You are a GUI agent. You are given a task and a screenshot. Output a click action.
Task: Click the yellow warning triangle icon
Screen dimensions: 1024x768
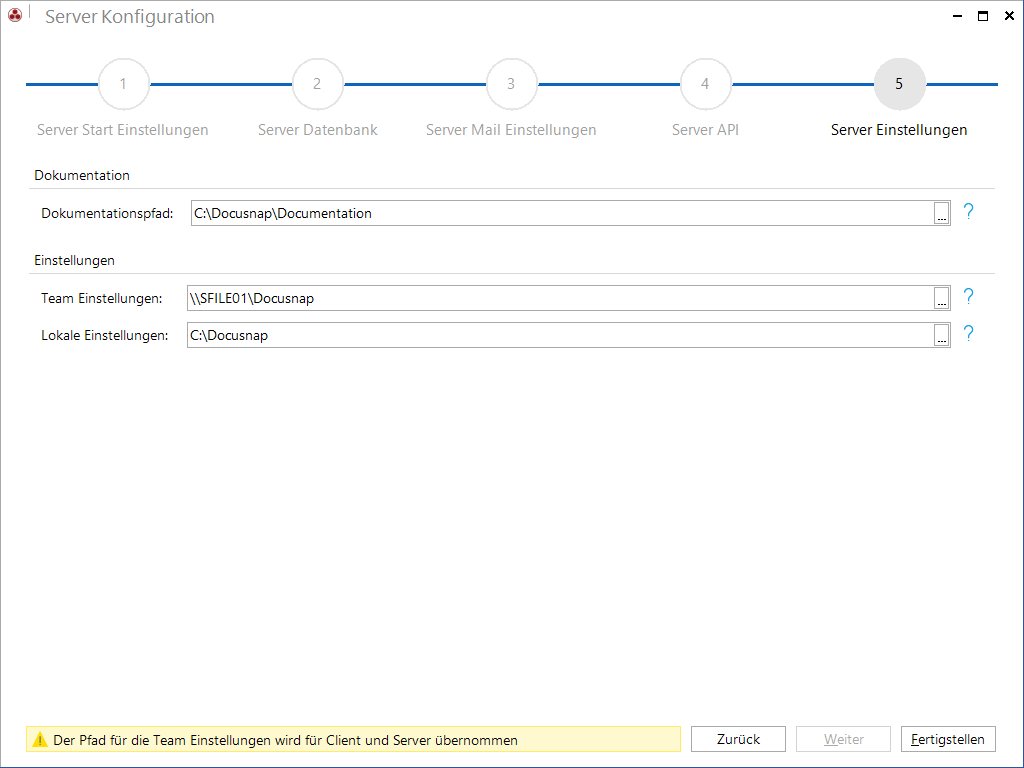tap(40, 739)
